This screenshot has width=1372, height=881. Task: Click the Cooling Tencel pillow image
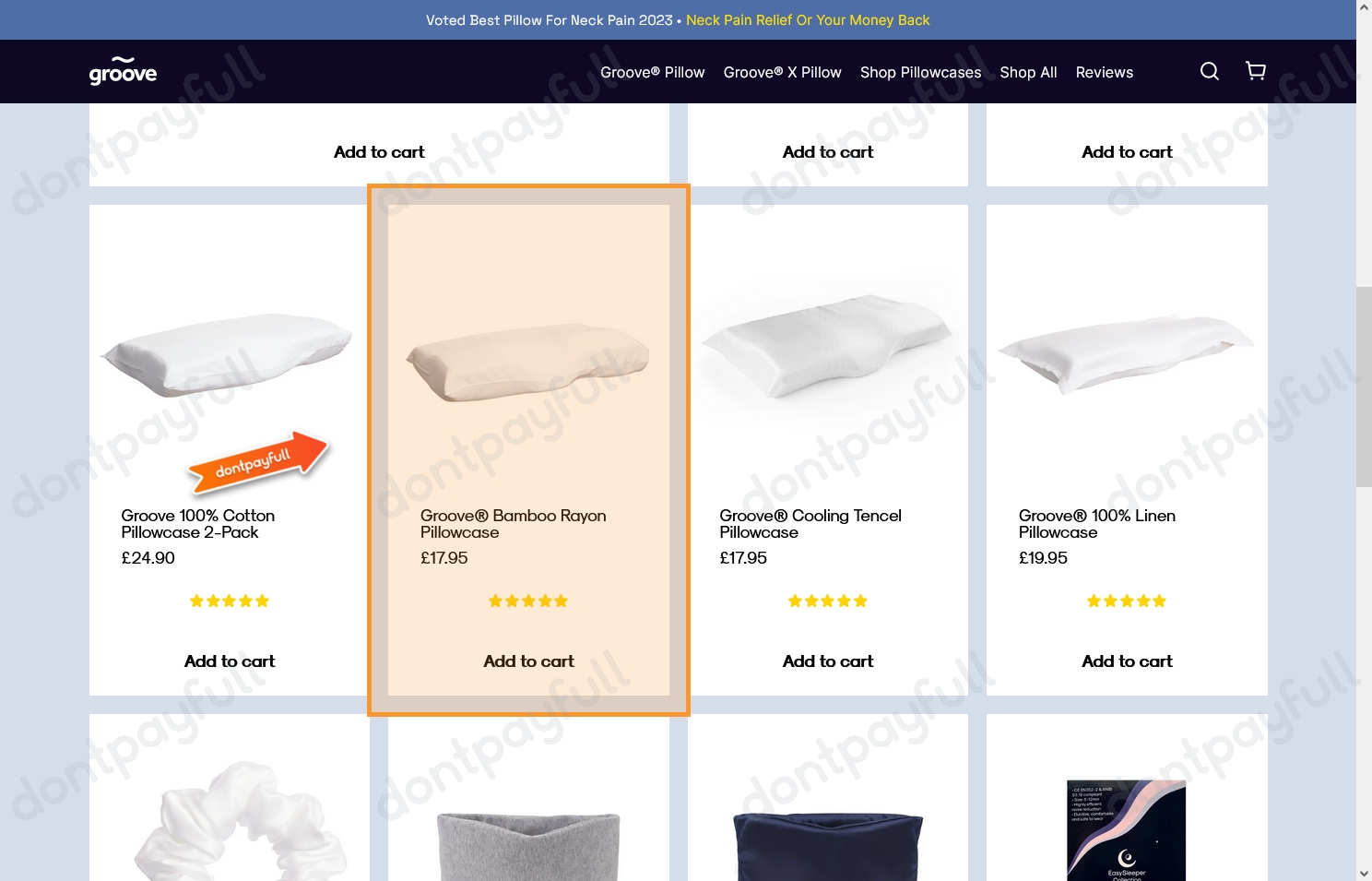tap(828, 346)
